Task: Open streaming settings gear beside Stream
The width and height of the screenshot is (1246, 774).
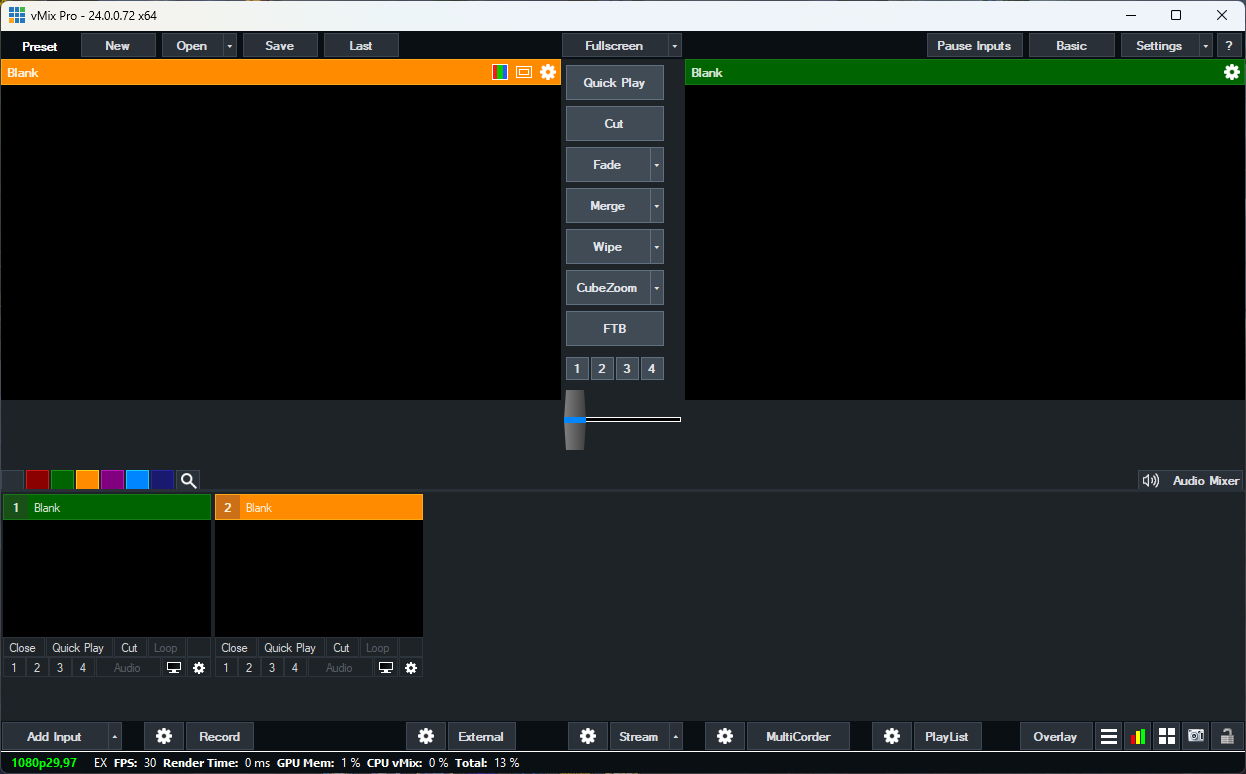Action: point(588,736)
